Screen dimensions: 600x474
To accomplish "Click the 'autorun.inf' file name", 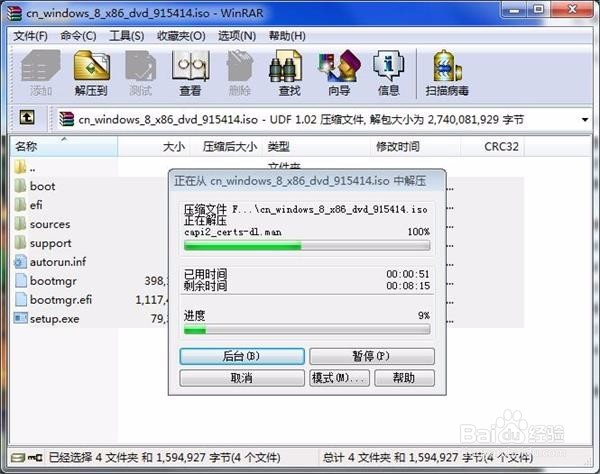I will [58, 262].
